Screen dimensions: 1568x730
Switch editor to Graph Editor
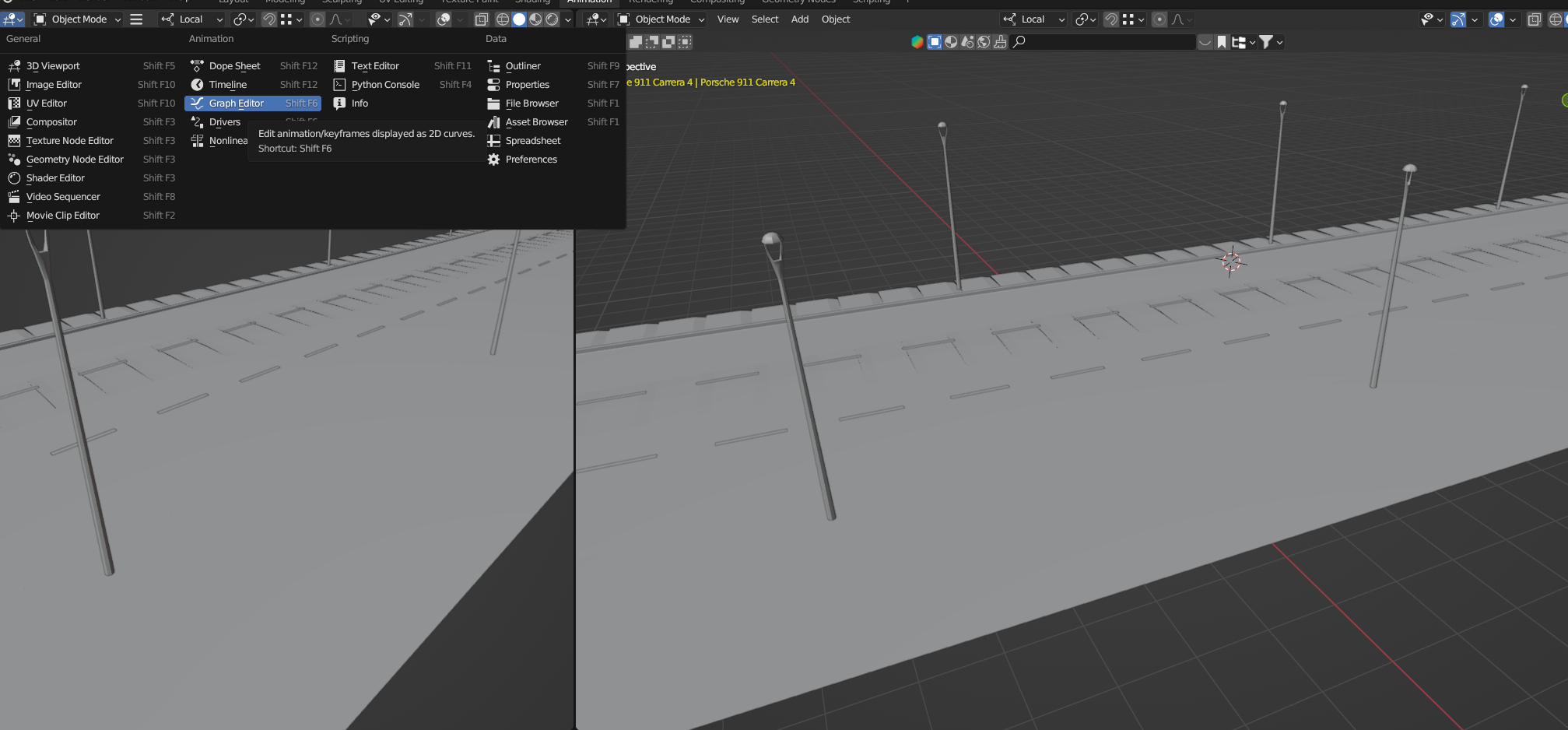pos(253,104)
